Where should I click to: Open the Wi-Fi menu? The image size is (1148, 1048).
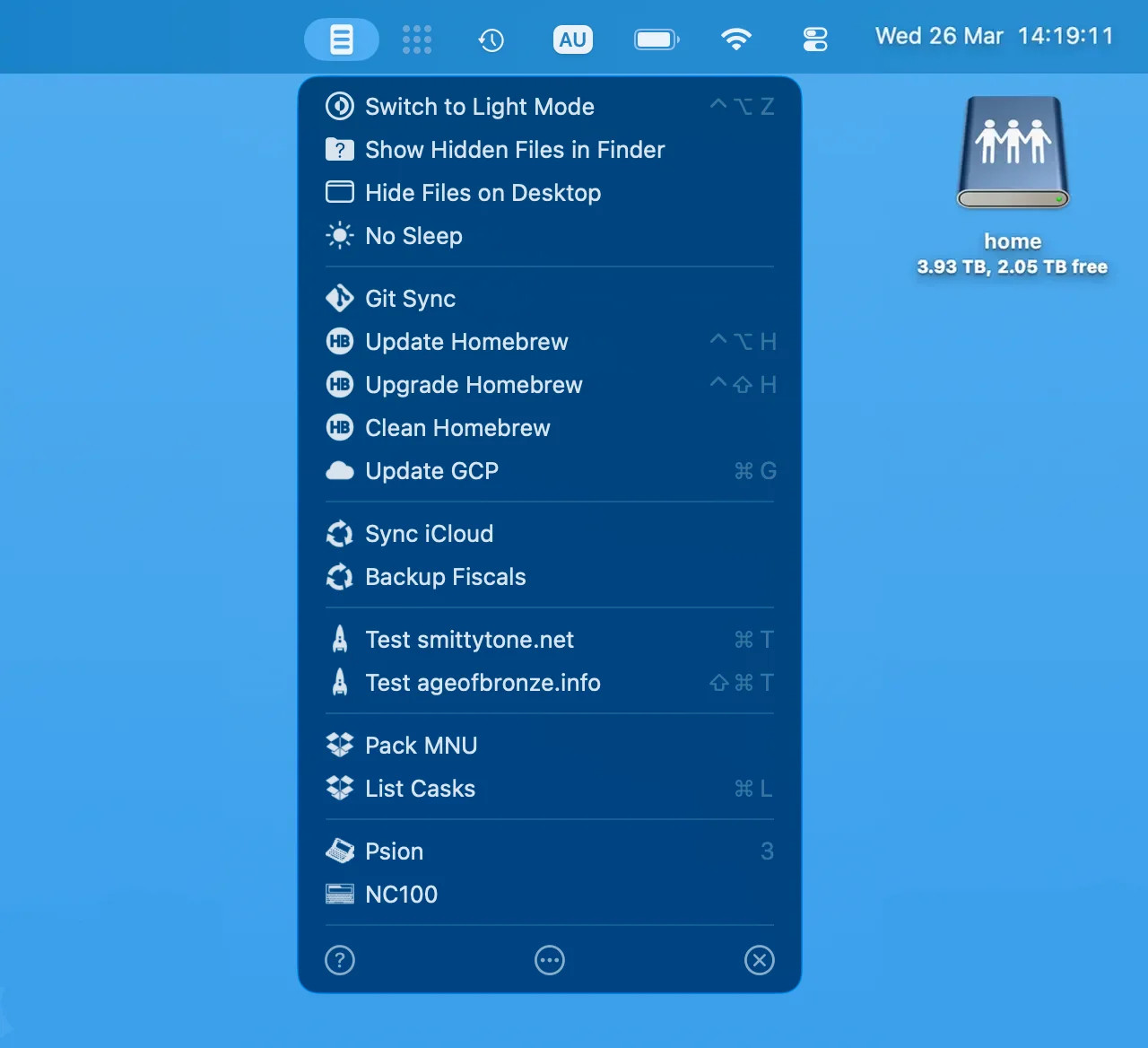[736, 39]
